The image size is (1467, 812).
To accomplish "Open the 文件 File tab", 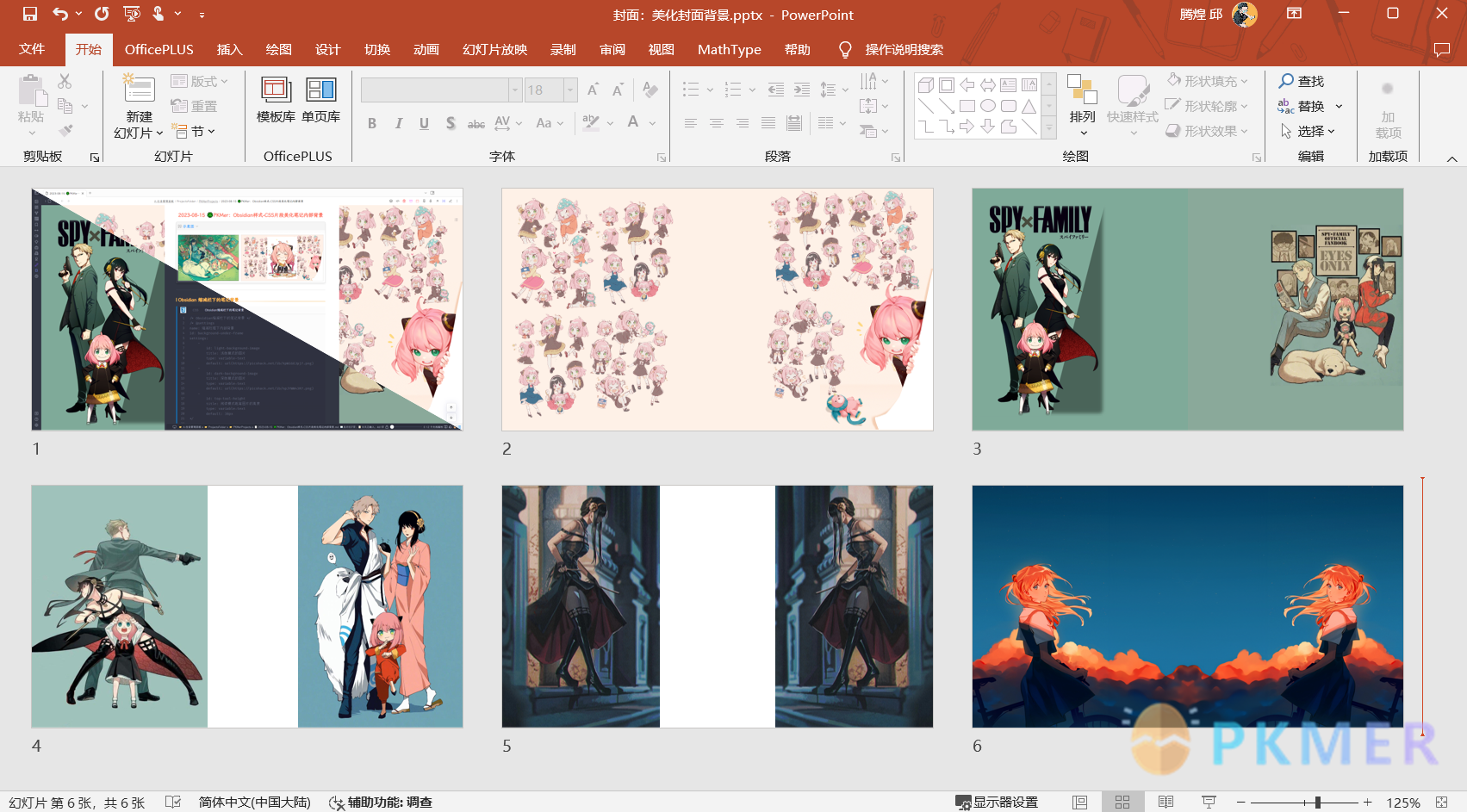I will (32, 49).
